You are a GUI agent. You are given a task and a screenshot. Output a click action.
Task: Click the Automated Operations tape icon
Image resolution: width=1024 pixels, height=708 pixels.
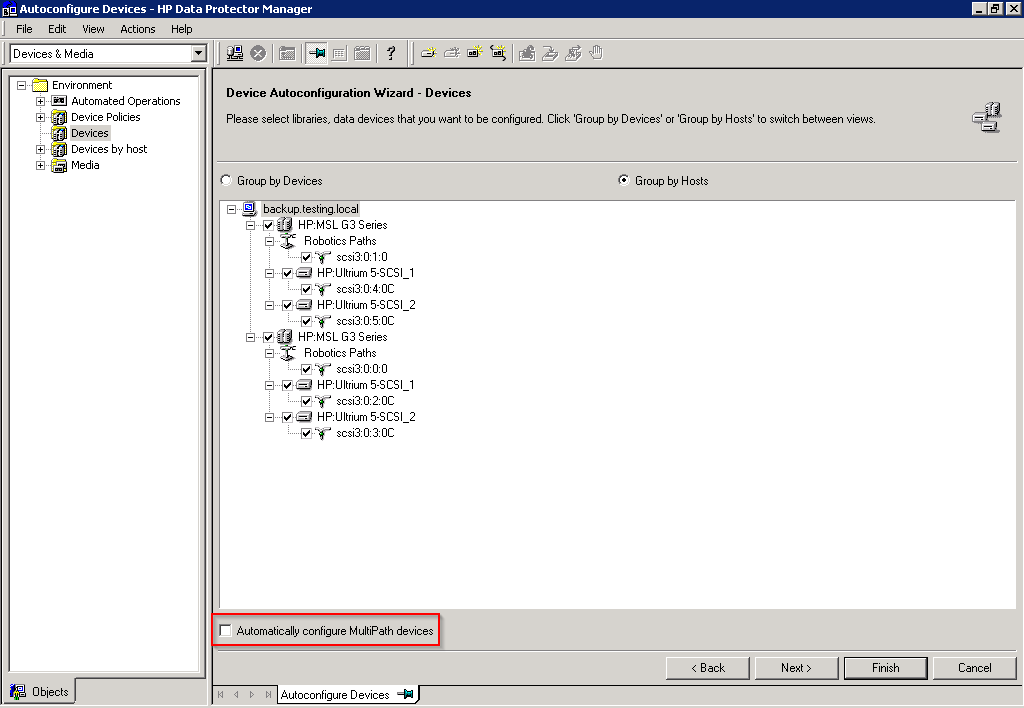(59, 101)
